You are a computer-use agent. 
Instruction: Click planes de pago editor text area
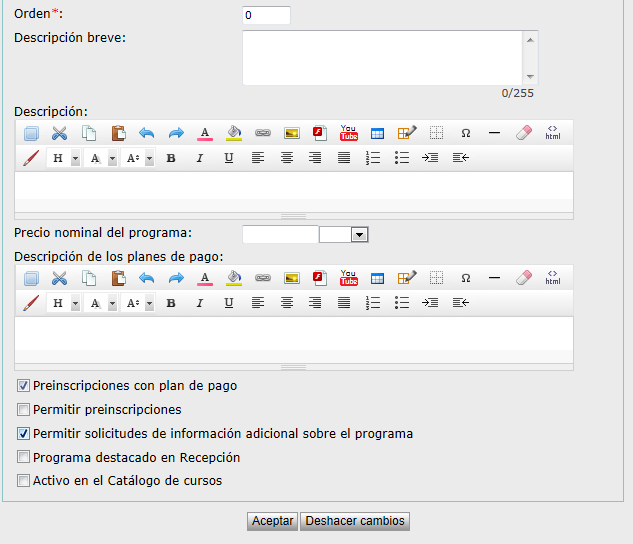(x=294, y=340)
